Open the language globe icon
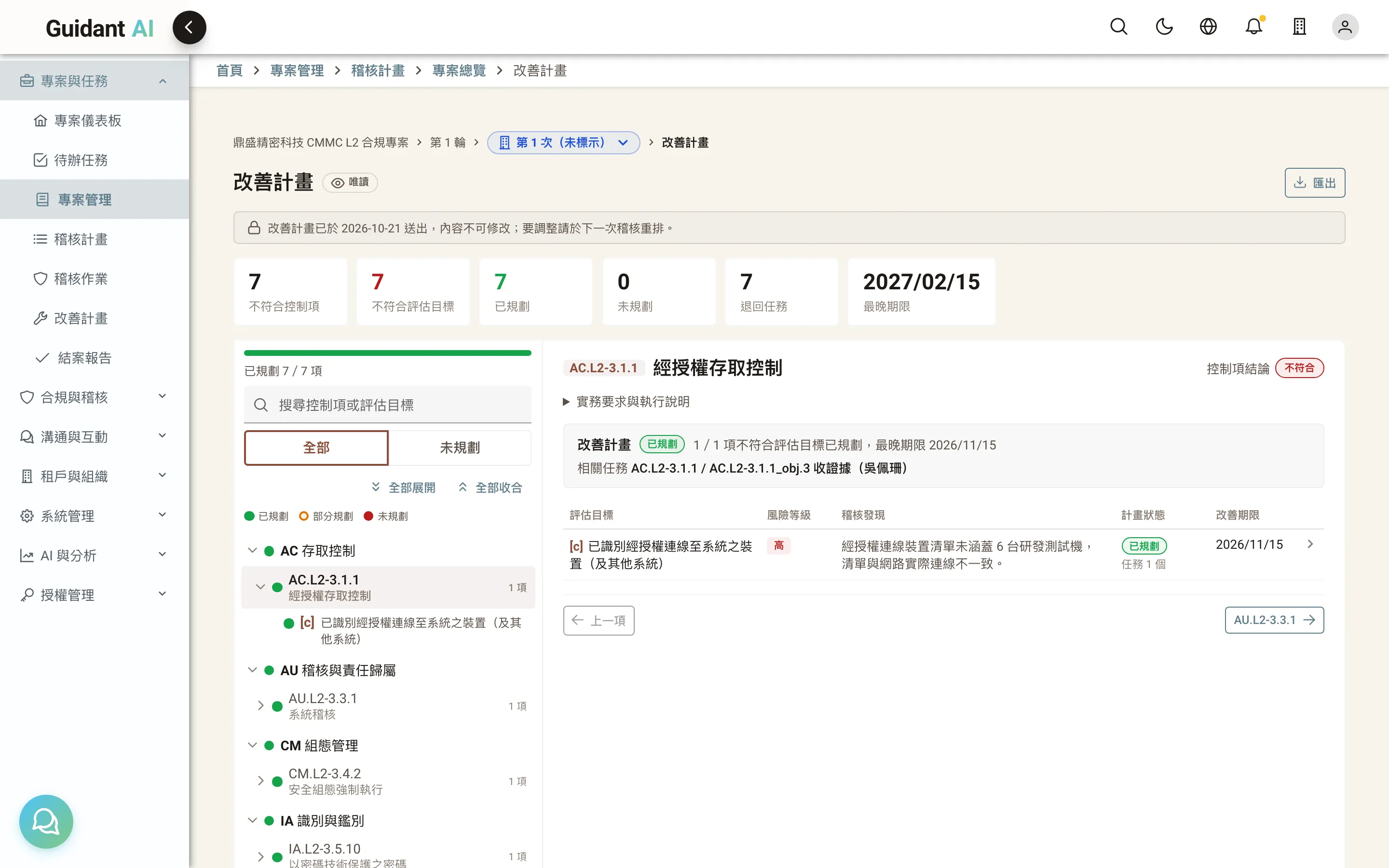Image resolution: width=1389 pixels, height=868 pixels. tap(1208, 27)
